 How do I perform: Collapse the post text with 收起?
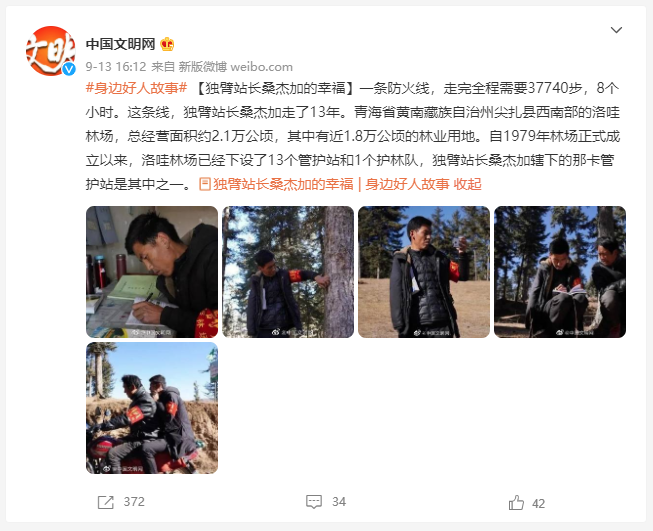pos(468,184)
